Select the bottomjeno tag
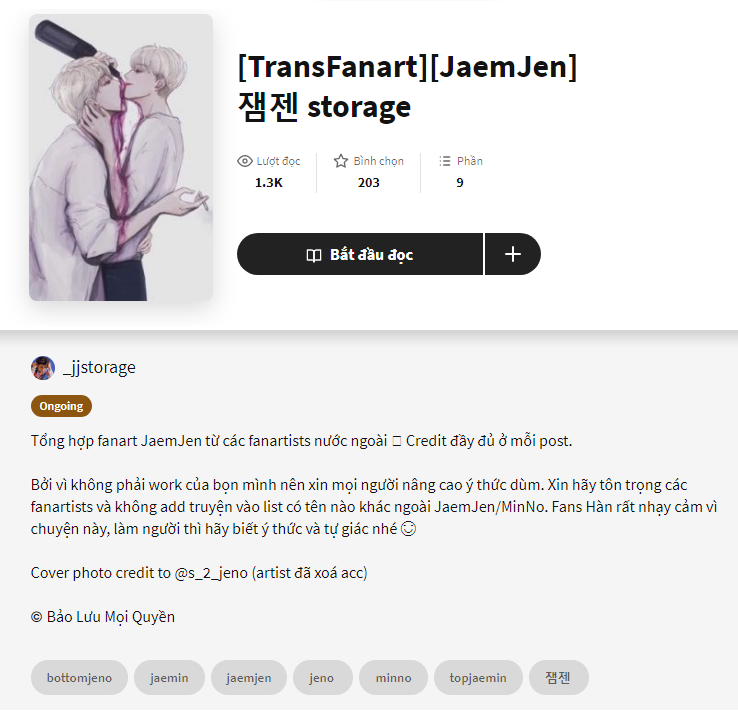 click(79, 678)
